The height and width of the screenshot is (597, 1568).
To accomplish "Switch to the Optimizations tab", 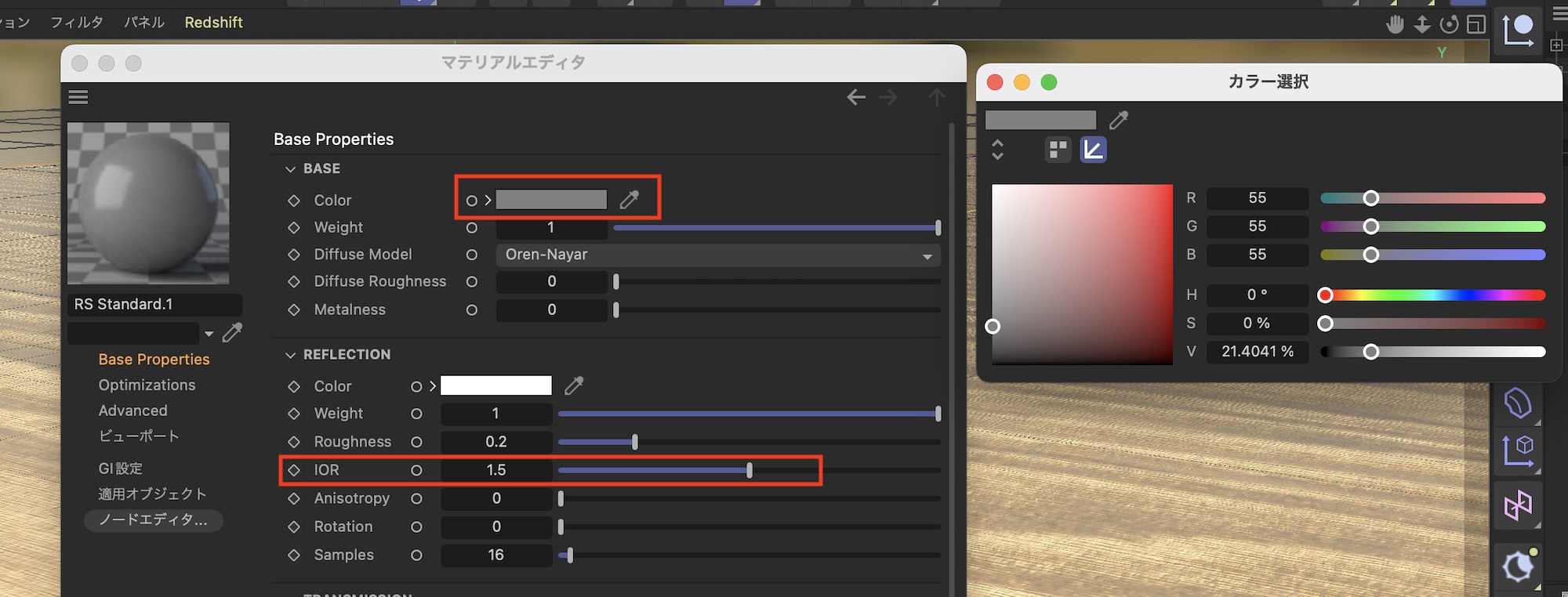I will 147,385.
